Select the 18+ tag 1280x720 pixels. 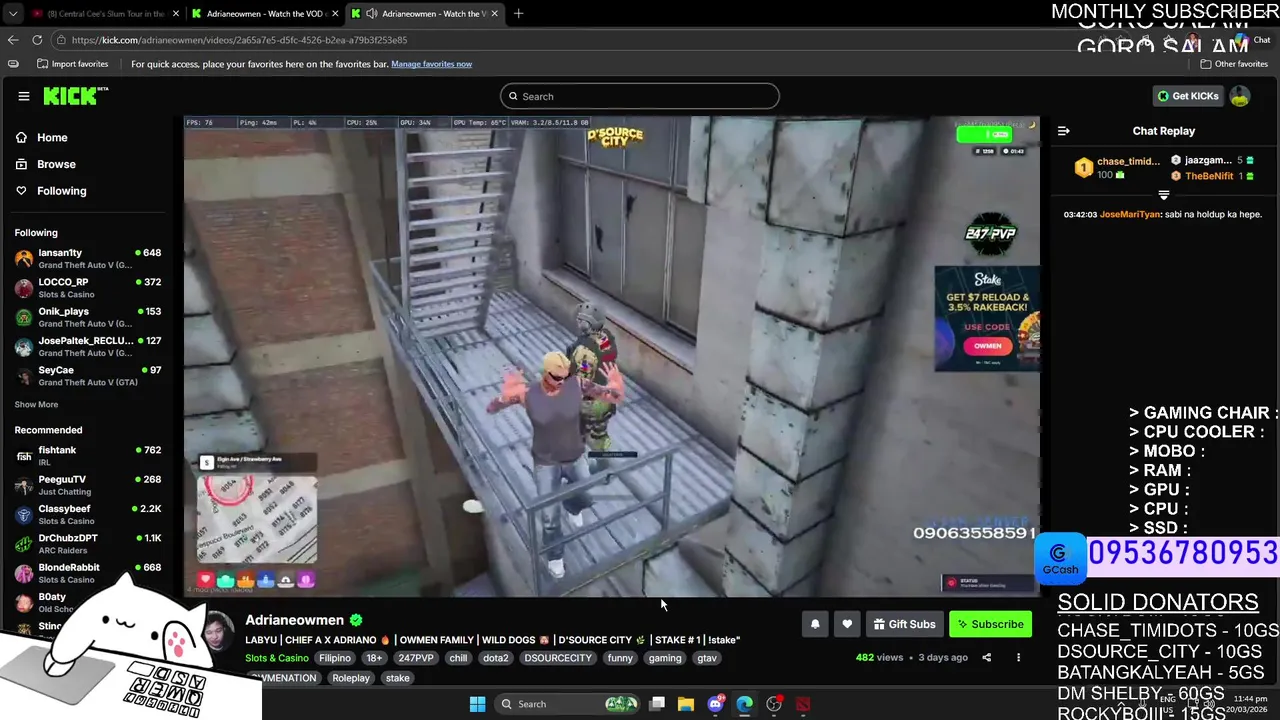click(x=373, y=658)
